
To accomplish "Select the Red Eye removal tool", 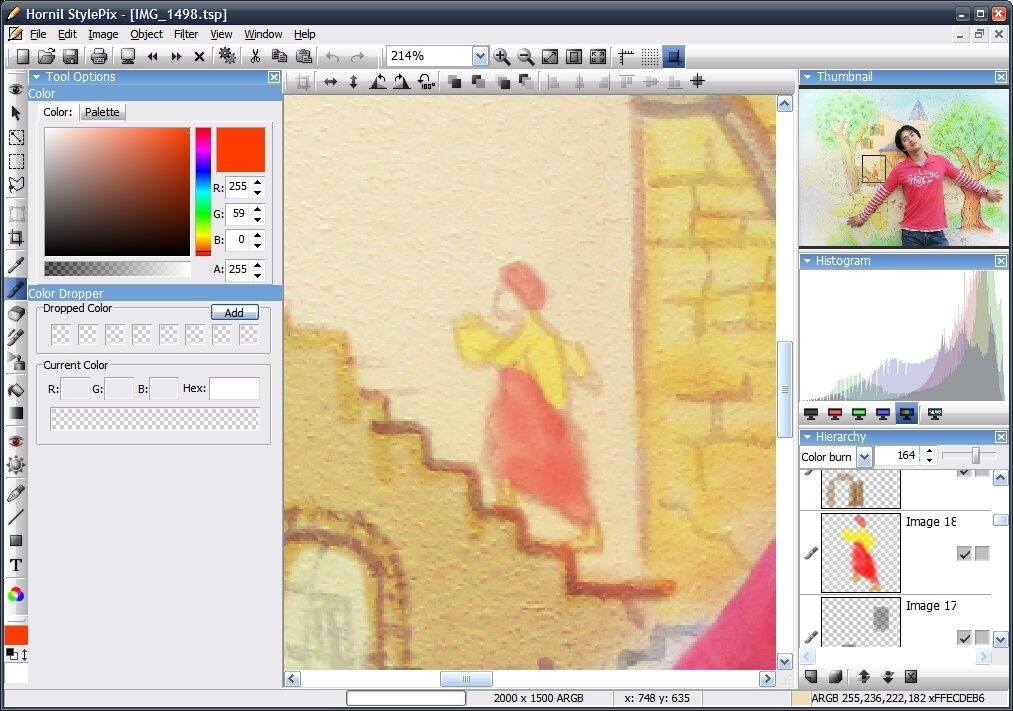I will [x=16, y=440].
